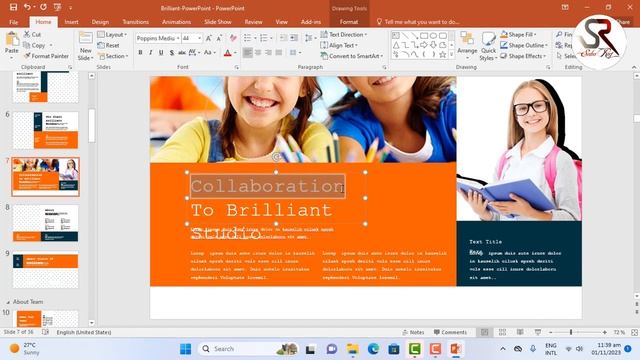Click Cut in Clipboard group

click(x=32, y=34)
